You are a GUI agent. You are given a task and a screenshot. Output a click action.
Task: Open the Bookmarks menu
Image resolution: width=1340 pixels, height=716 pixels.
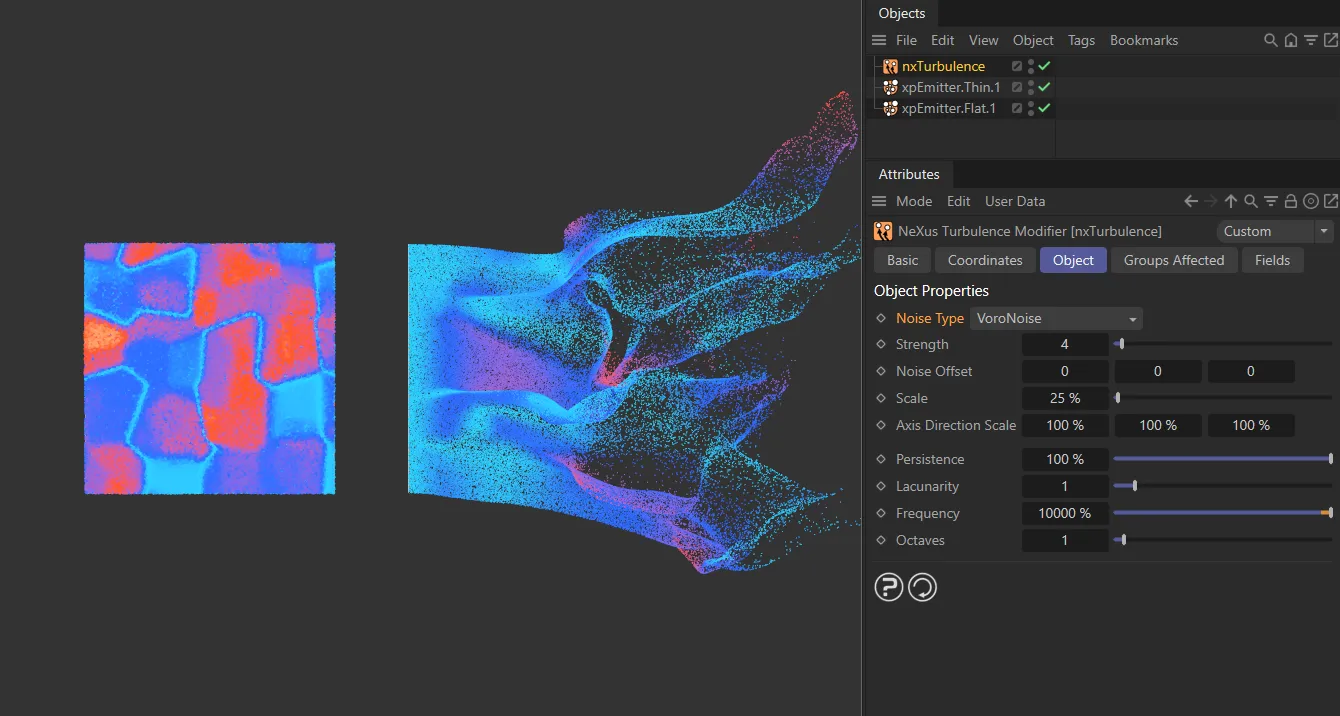1143,40
